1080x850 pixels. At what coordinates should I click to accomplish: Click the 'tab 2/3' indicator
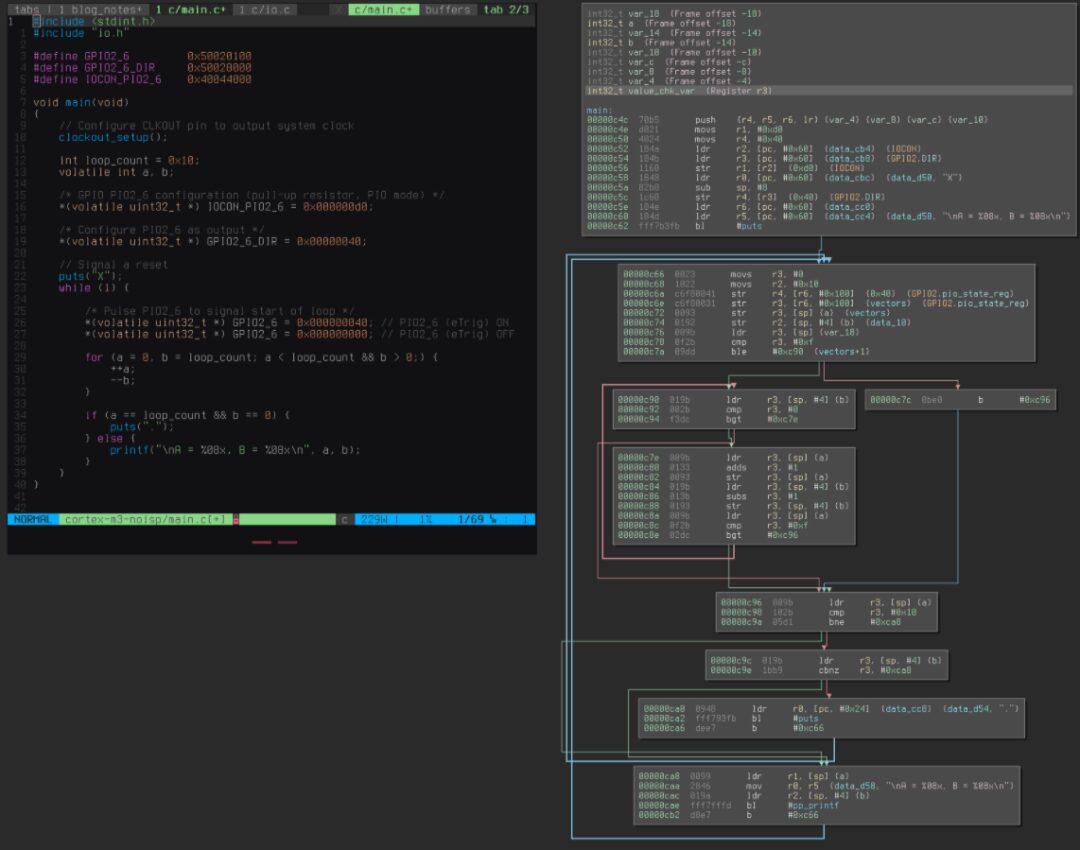tap(506, 10)
